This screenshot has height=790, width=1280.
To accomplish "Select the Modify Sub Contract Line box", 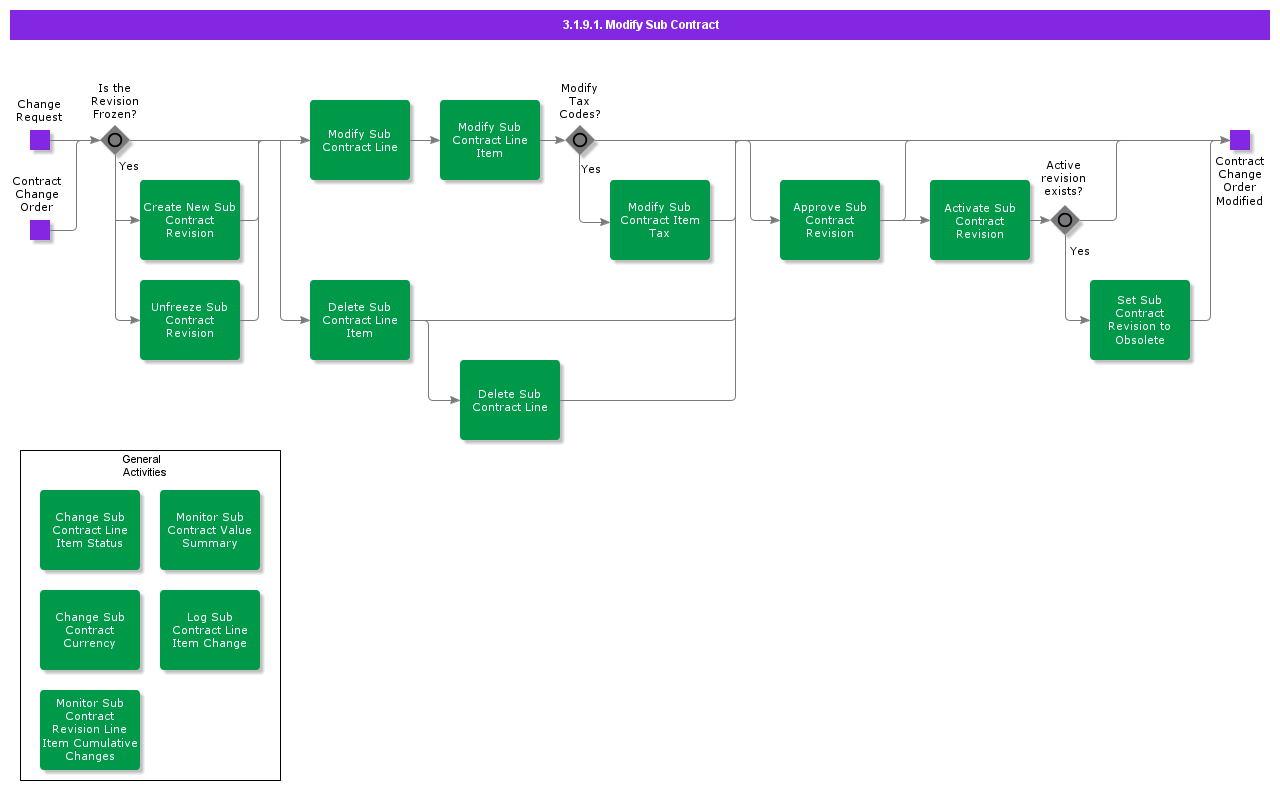I will tap(360, 140).
